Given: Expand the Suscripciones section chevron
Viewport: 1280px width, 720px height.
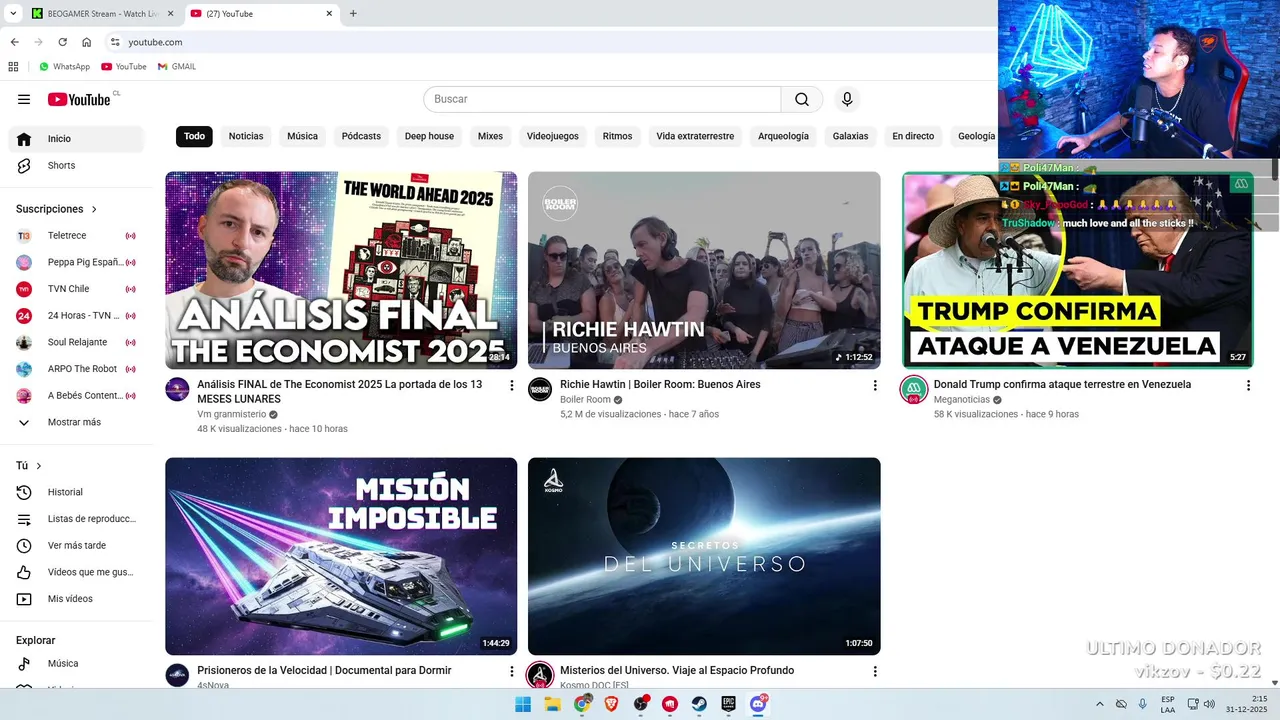Looking at the screenshot, I should pyautogui.click(x=95, y=209).
